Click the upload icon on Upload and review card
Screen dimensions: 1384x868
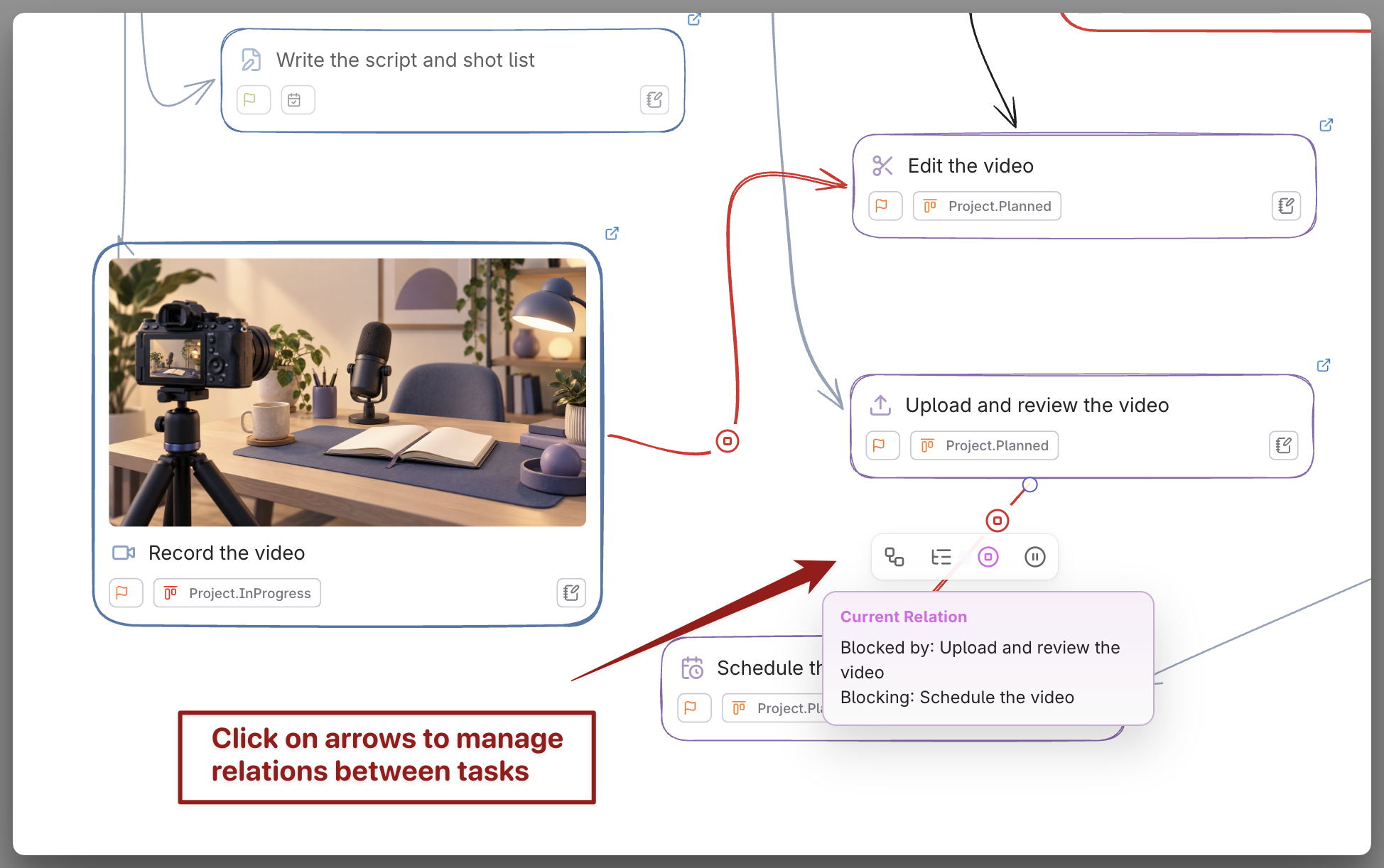coord(880,406)
